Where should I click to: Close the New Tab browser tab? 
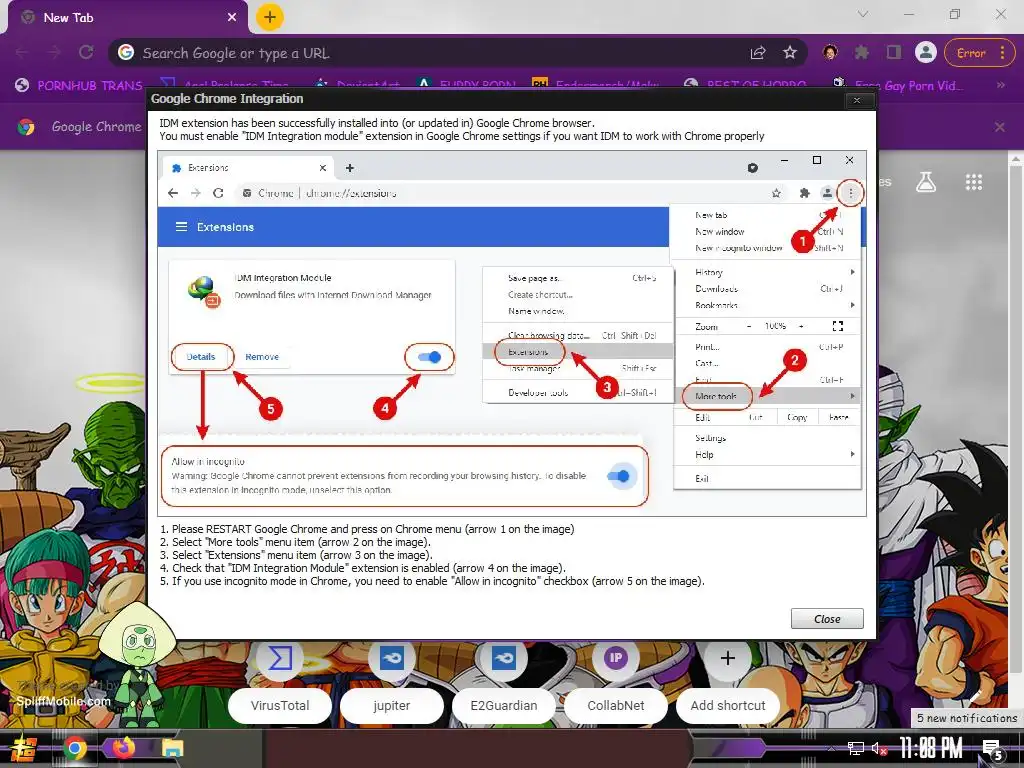tap(232, 18)
